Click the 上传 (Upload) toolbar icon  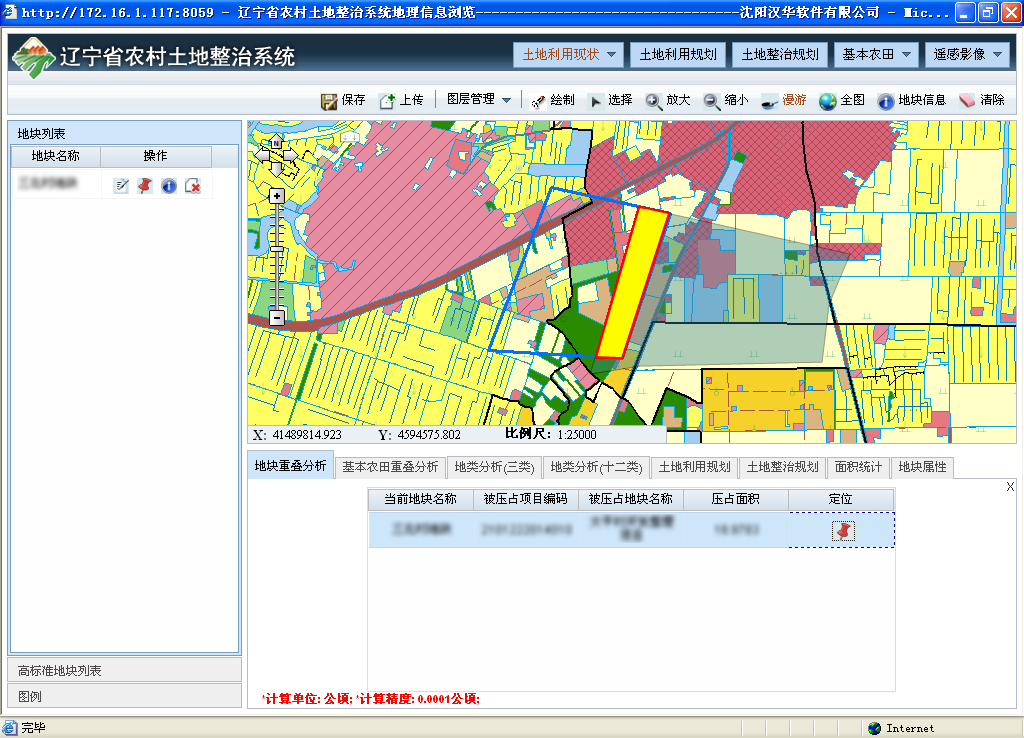(387, 101)
